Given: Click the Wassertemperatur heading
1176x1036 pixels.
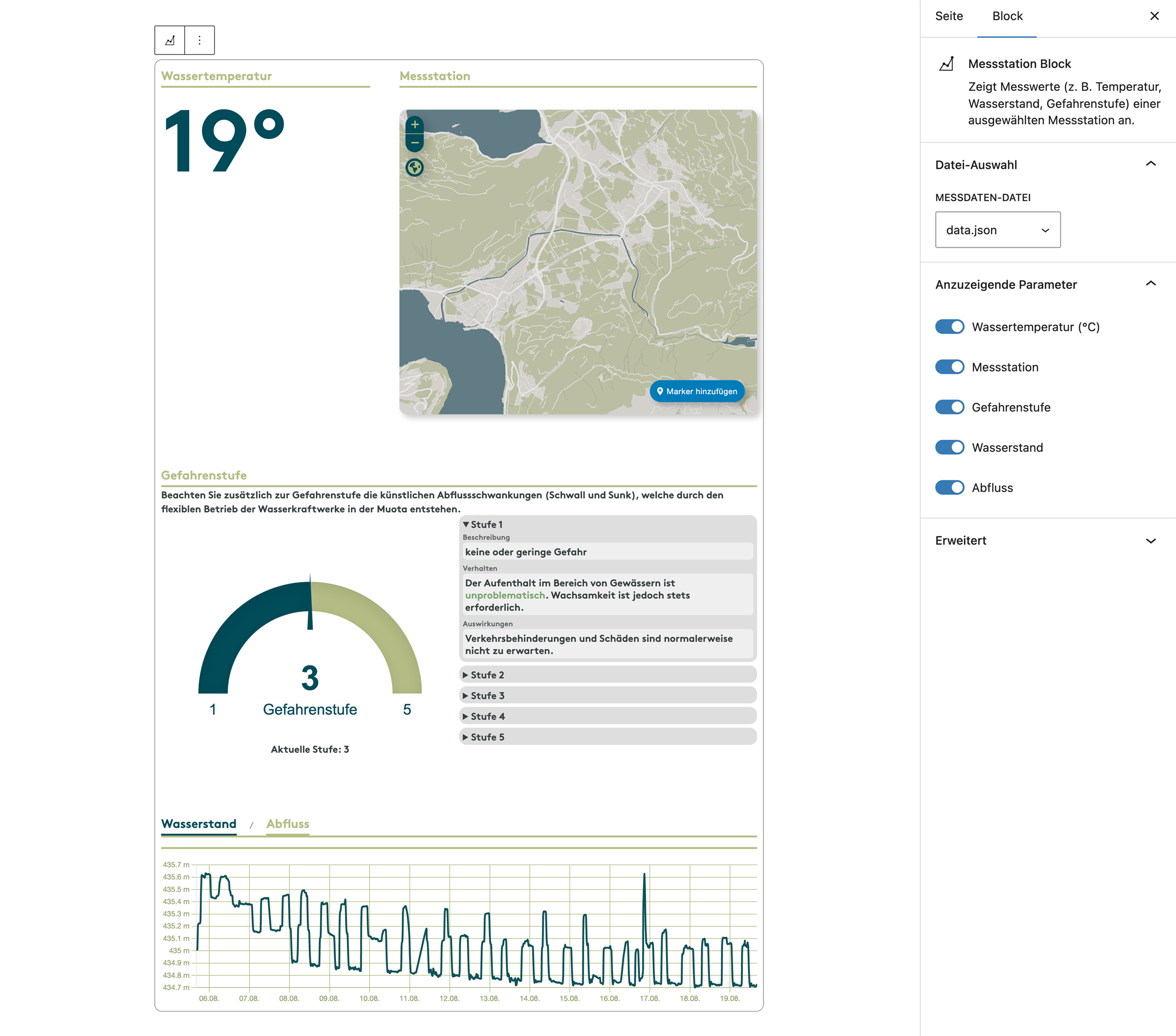Looking at the screenshot, I should 216,76.
